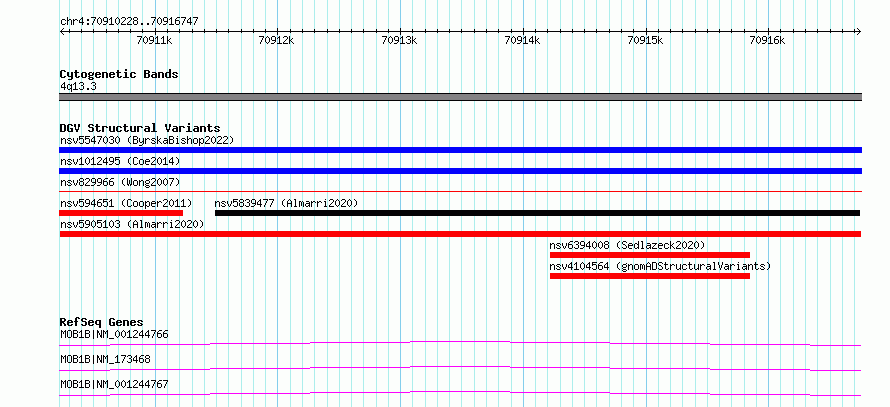Click the 70911k ruler tick label

click(x=155, y=41)
